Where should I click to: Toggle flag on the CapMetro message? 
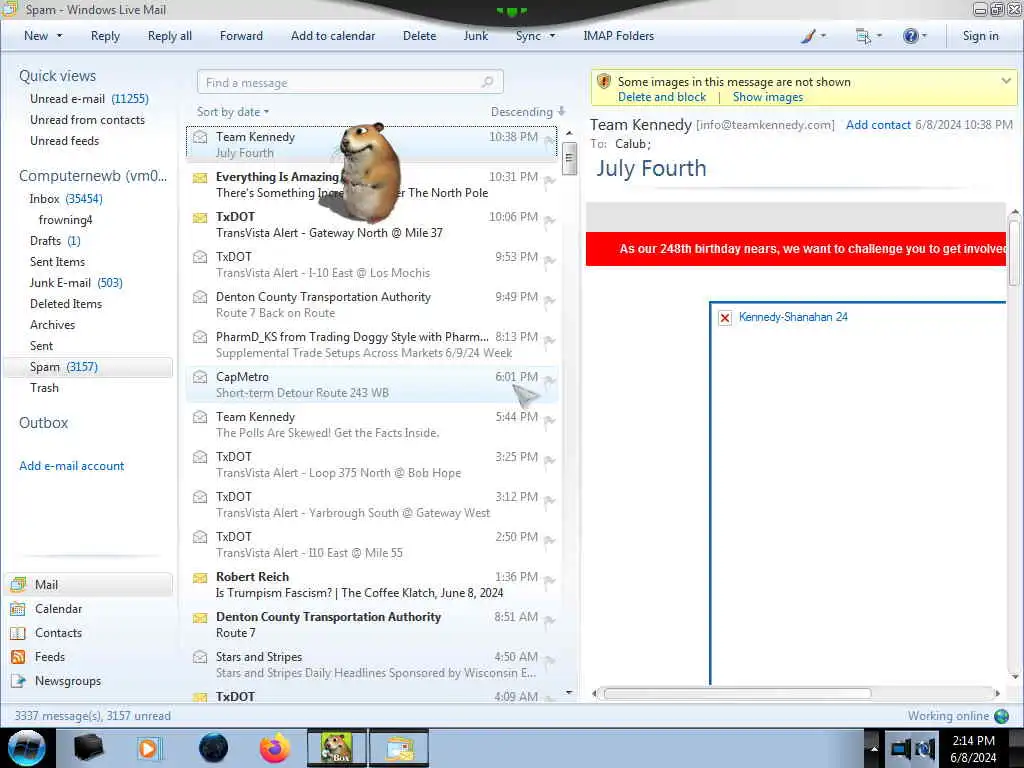coord(549,382)
